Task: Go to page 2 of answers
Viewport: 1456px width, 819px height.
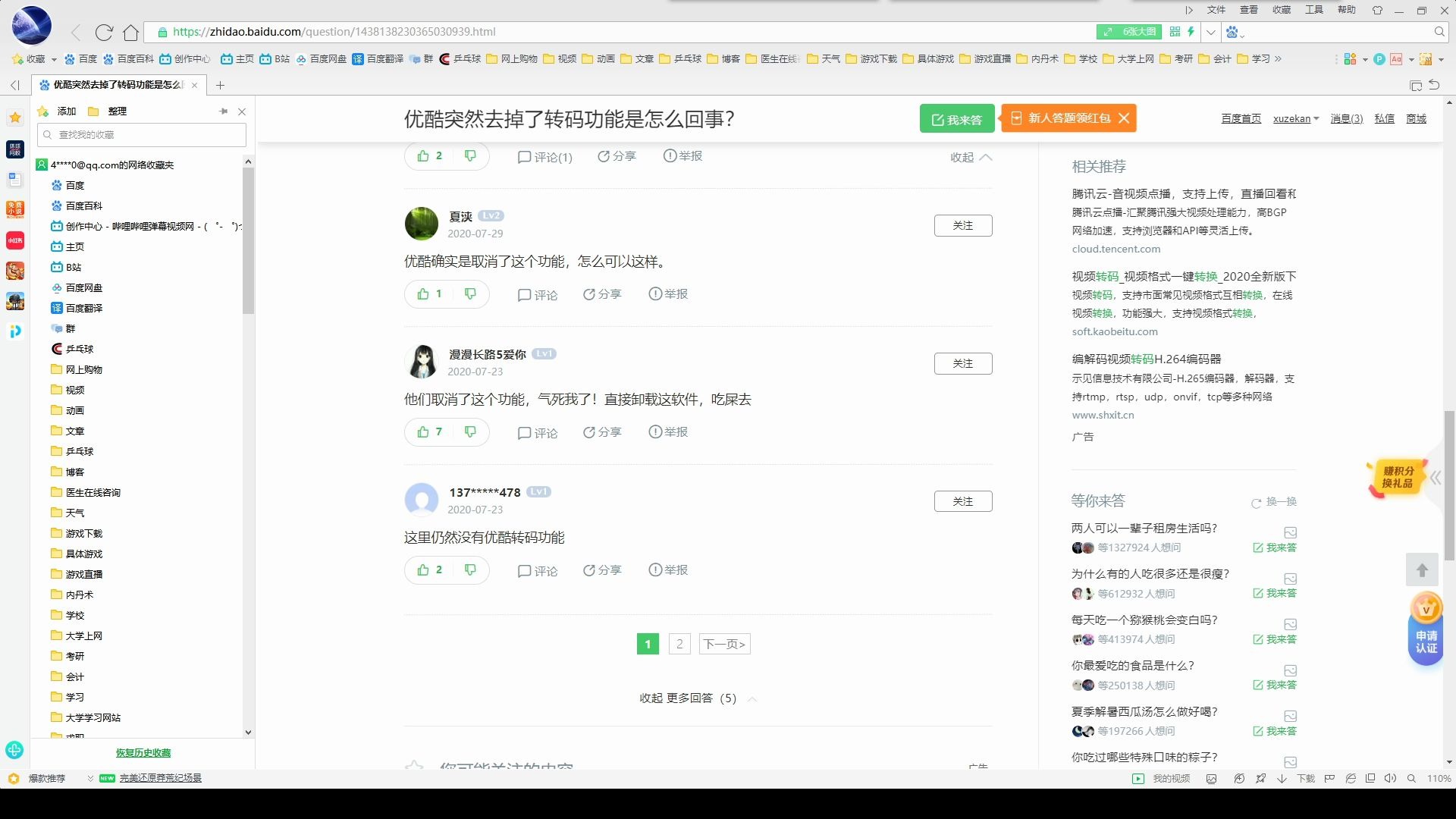Action: (679, 644)
